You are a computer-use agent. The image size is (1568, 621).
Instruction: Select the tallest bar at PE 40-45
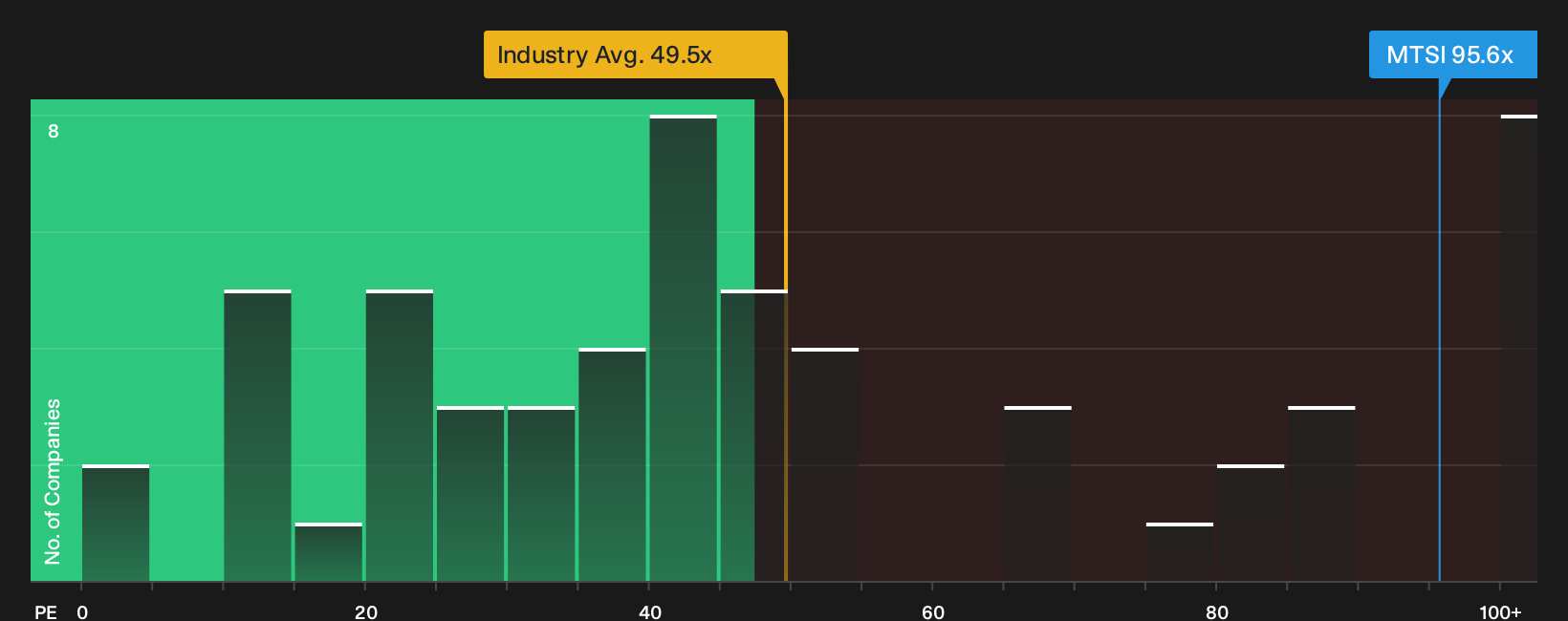click(x=684, y=348)
